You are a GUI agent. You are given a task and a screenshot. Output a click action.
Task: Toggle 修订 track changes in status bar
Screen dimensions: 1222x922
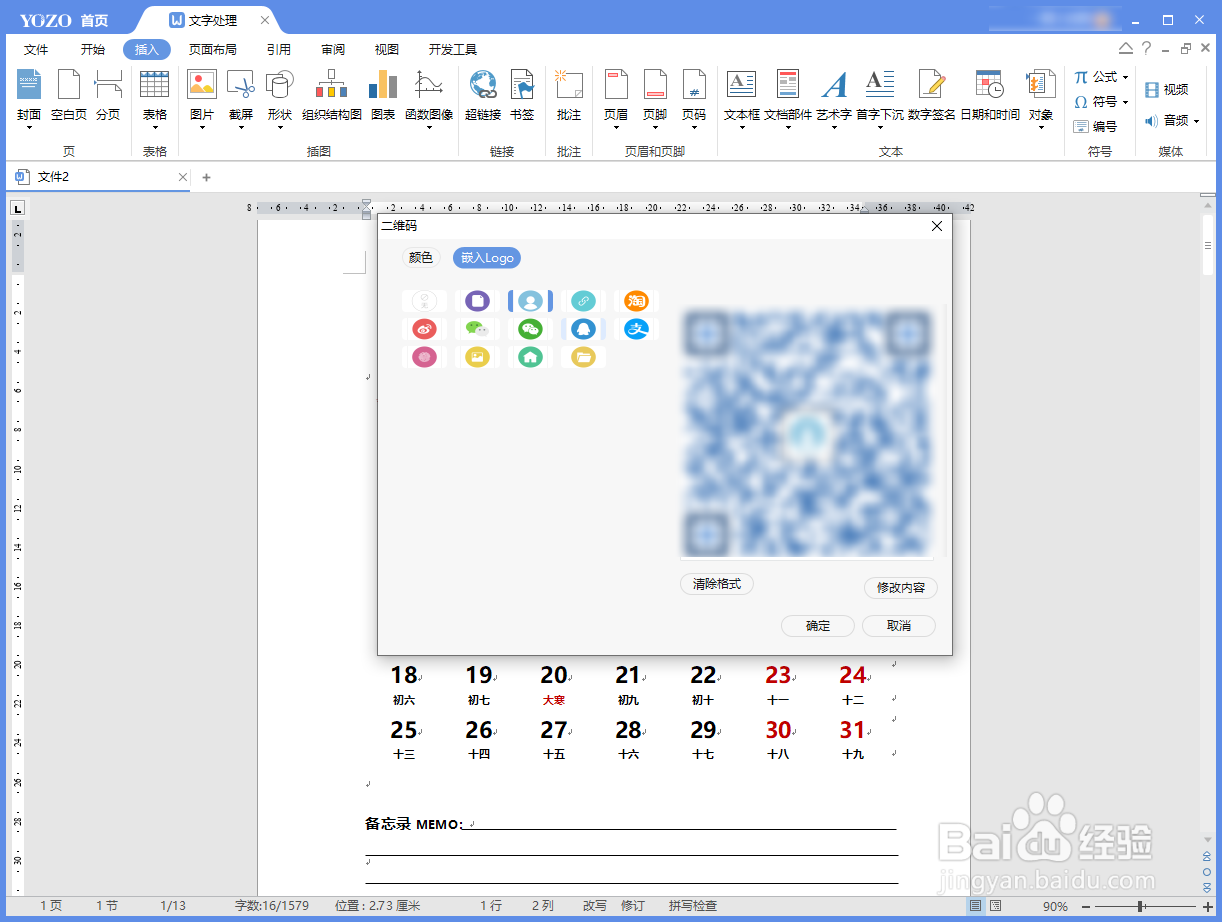tap(633, 906)
